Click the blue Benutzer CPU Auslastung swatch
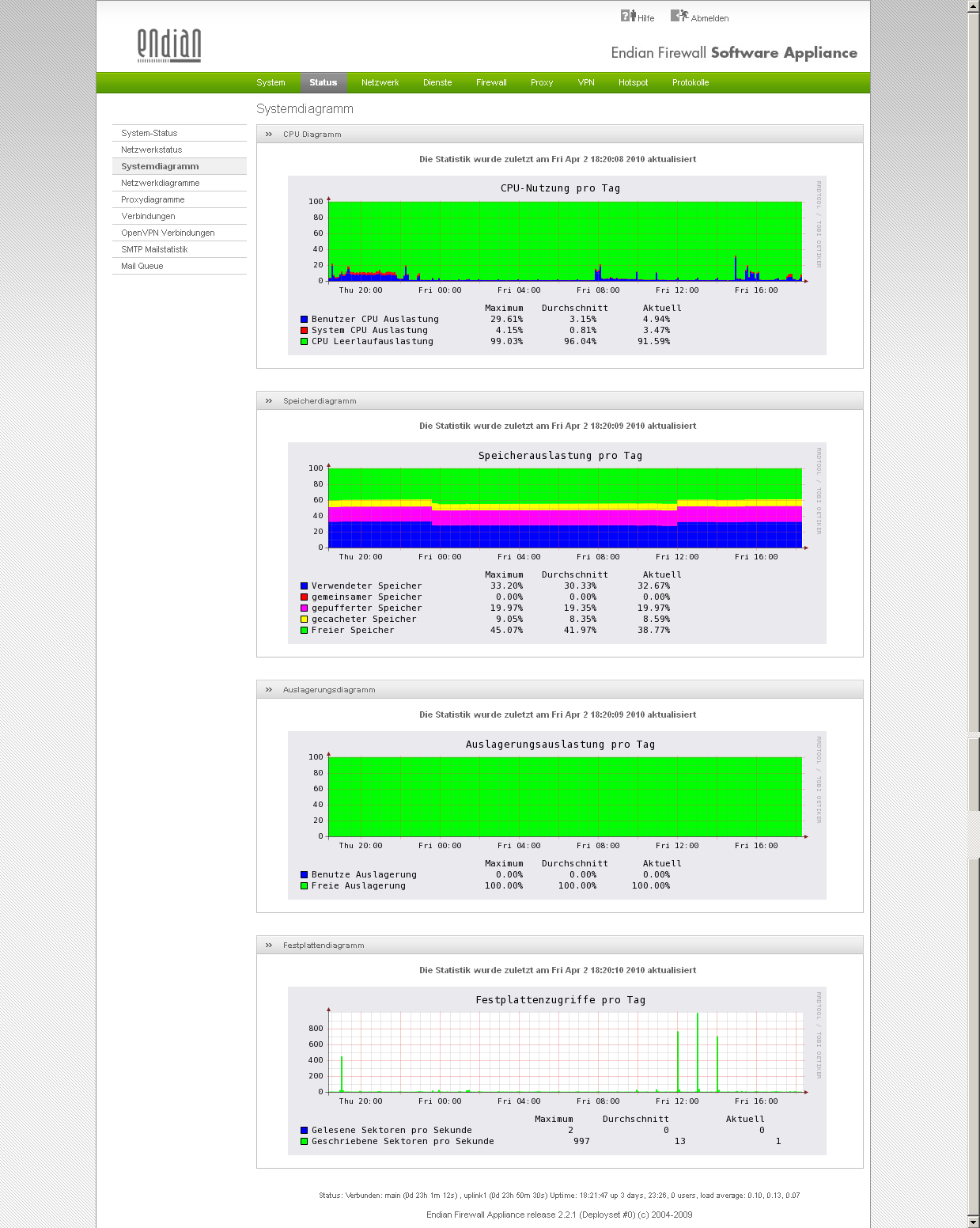Screen dimensions: 980x1228 (304, 320)
